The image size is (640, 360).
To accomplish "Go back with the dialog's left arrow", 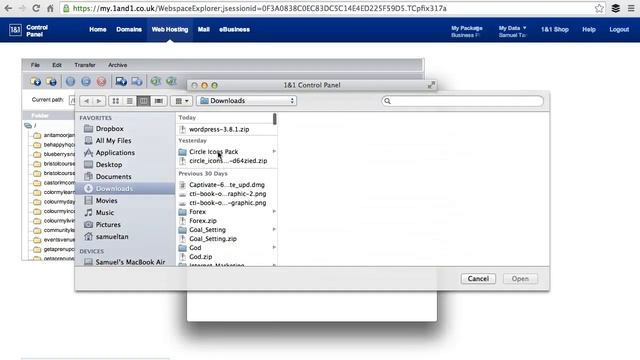I will click(x=86, y=101).
